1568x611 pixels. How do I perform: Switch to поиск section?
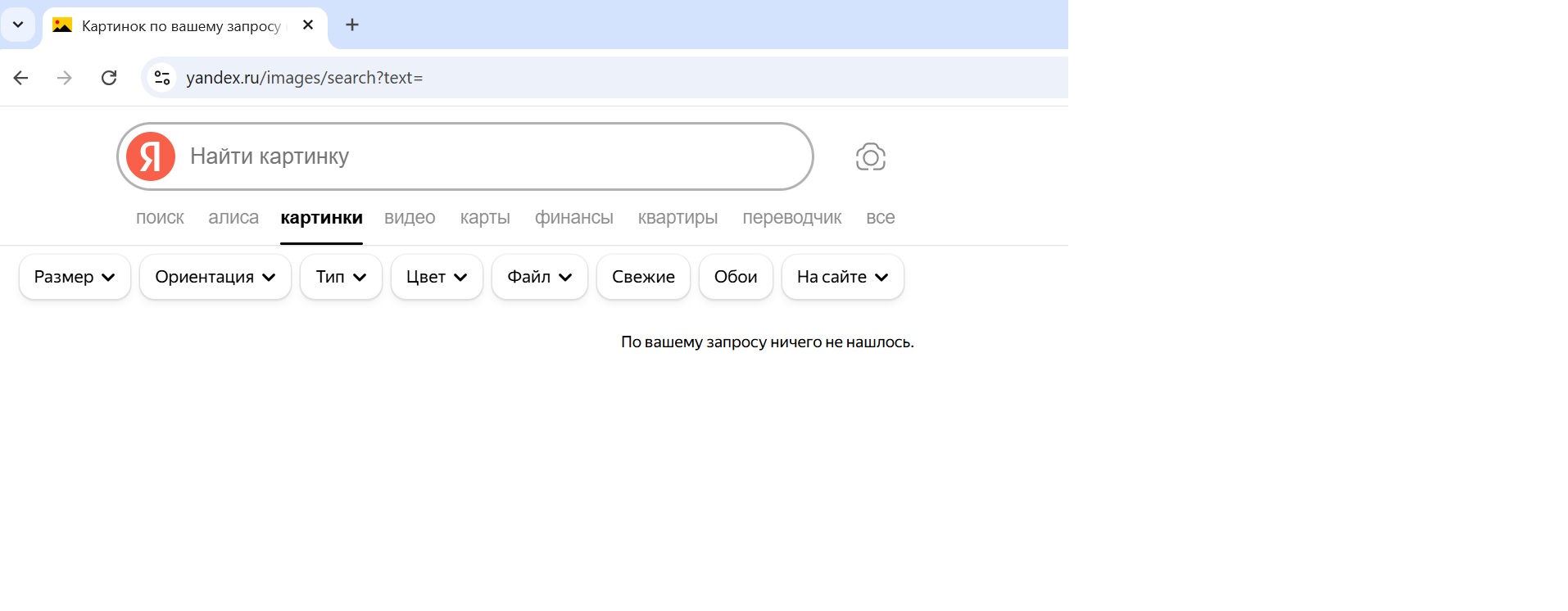coord(160,218)
